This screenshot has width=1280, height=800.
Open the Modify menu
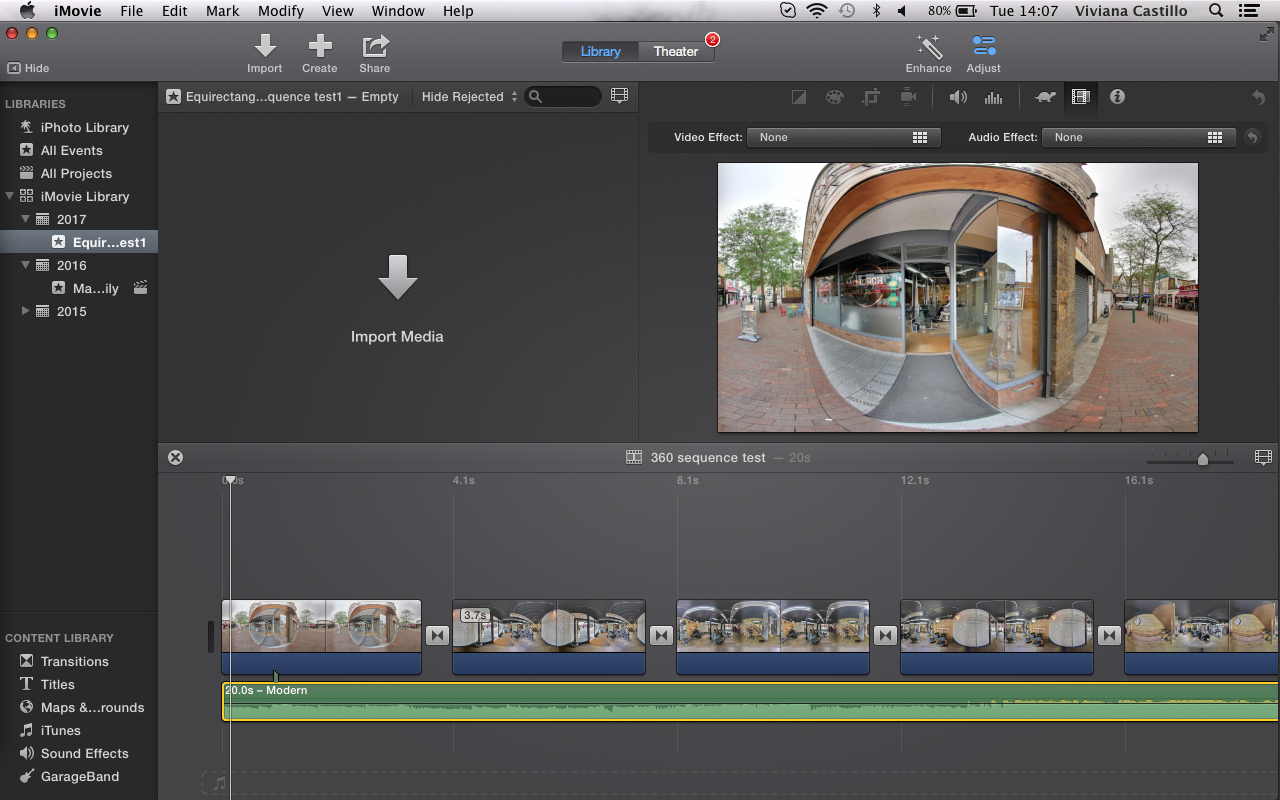280,11
